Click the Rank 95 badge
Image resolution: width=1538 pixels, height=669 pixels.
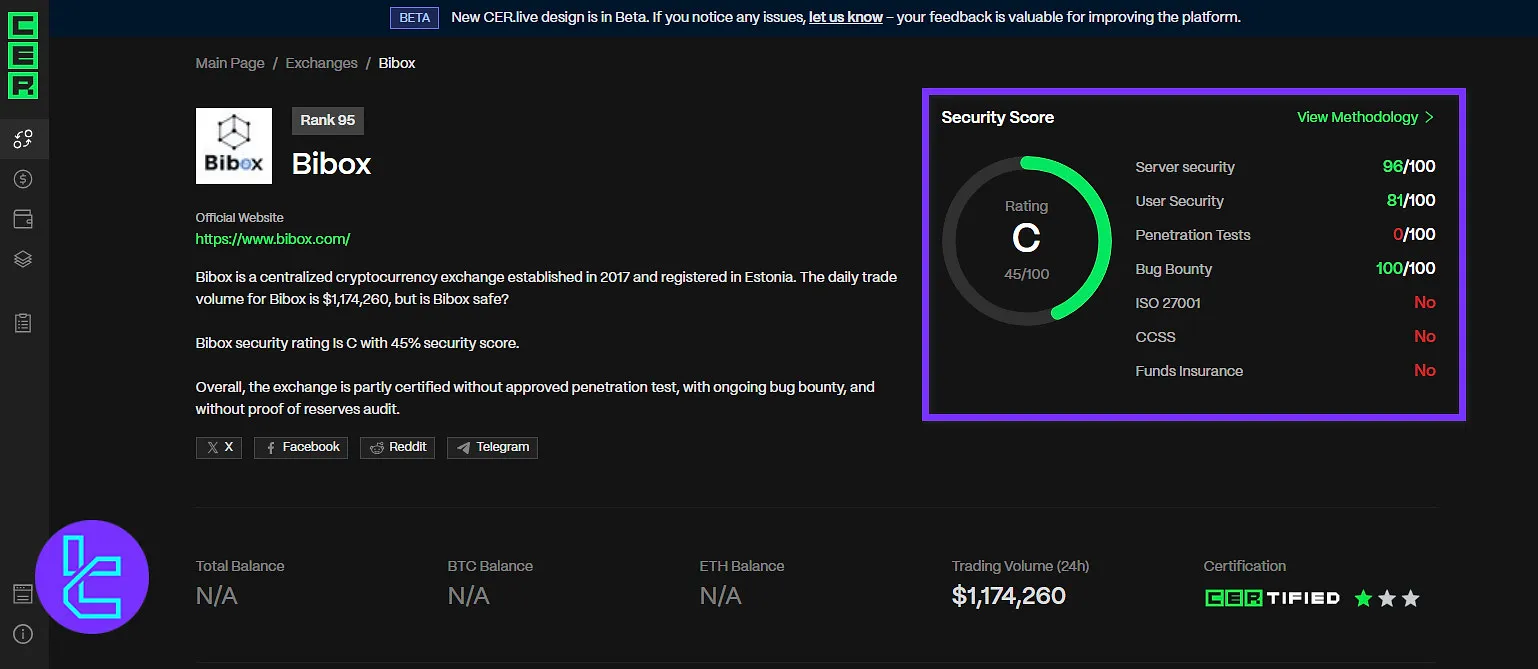[328, 120]
